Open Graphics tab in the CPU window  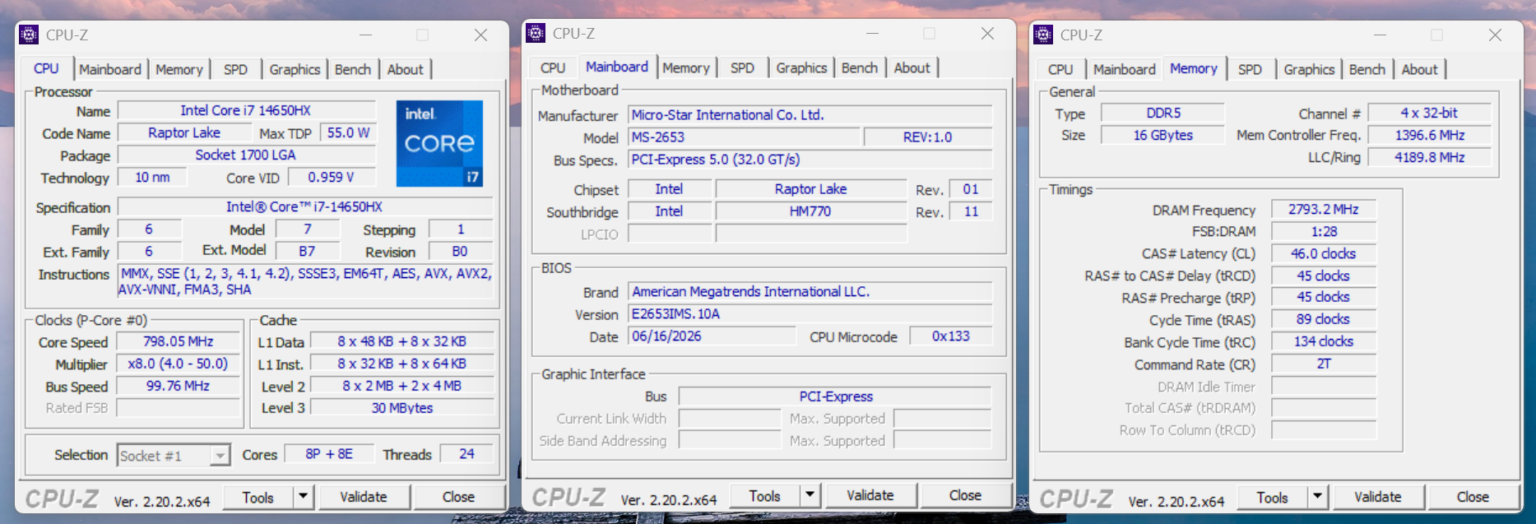[295, 69]
